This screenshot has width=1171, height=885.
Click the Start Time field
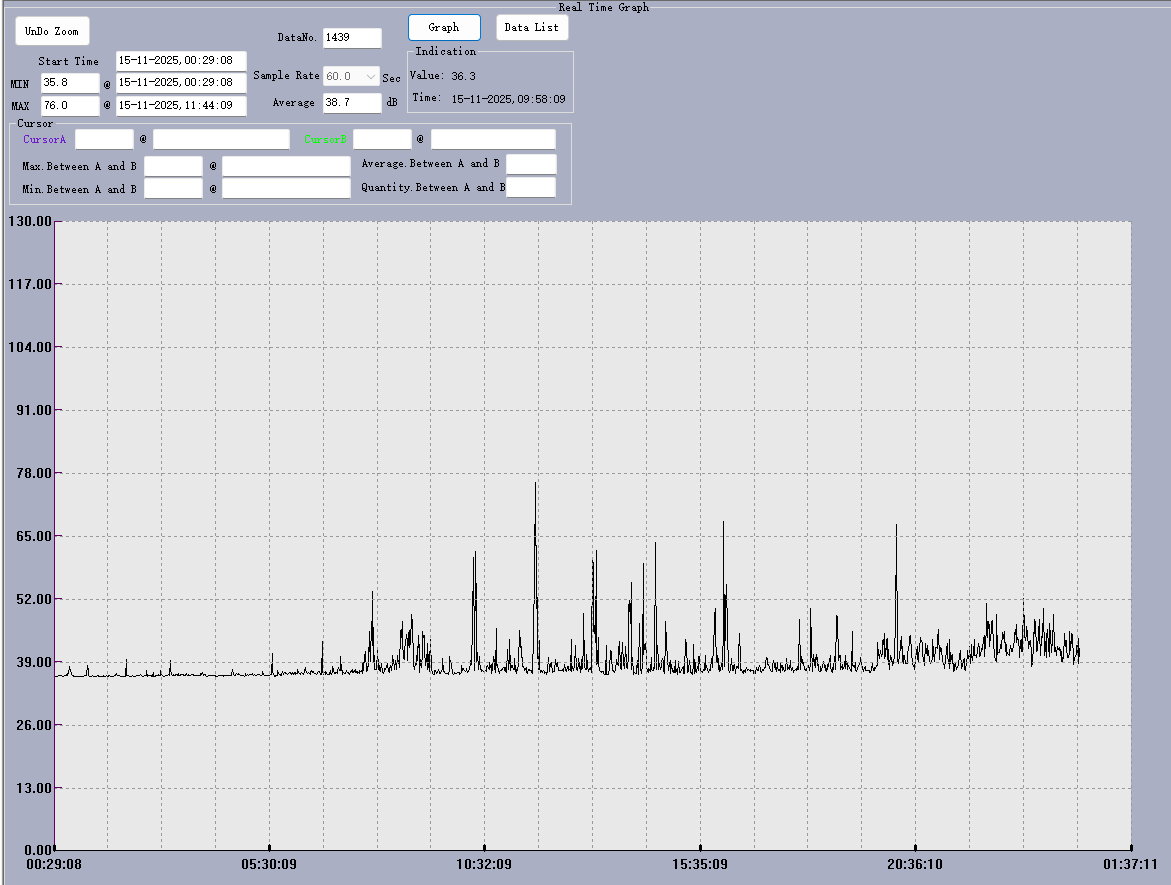(181, 61)
